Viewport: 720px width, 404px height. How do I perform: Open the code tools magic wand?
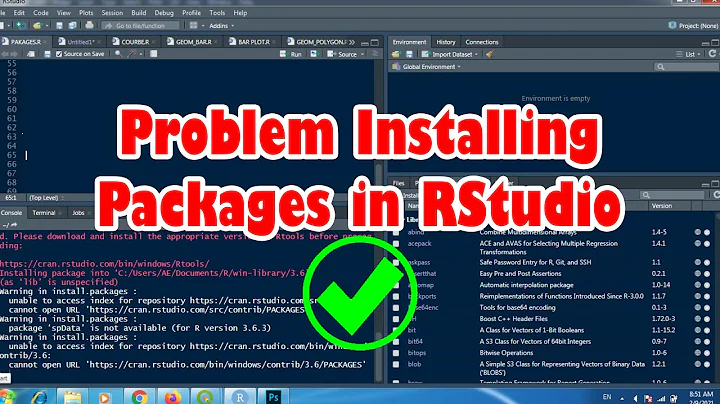tap(132, 54)
